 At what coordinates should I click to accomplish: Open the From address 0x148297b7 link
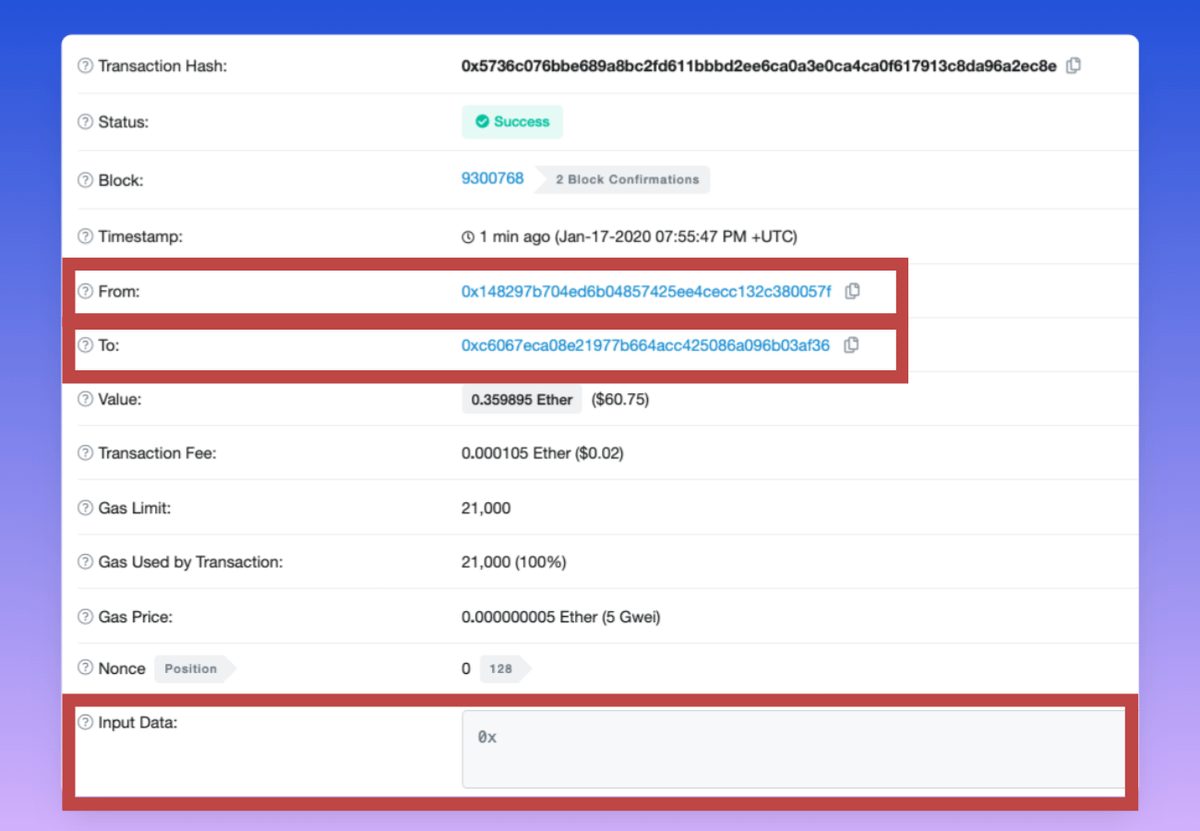tap(645, 291)
